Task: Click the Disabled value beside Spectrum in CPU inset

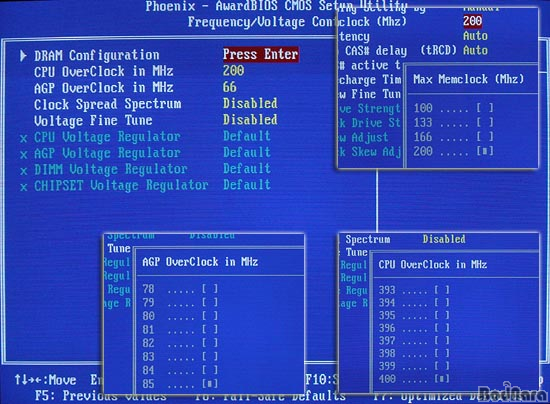Action: 444,239
